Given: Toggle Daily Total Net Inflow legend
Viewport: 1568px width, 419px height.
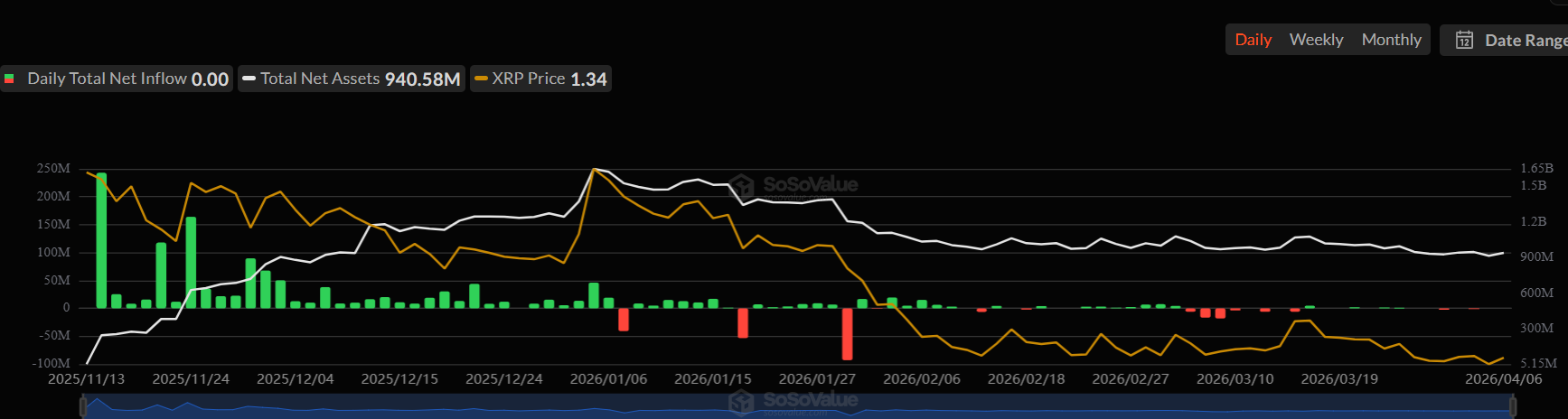Looking at the screenshot, I should 117,79.
